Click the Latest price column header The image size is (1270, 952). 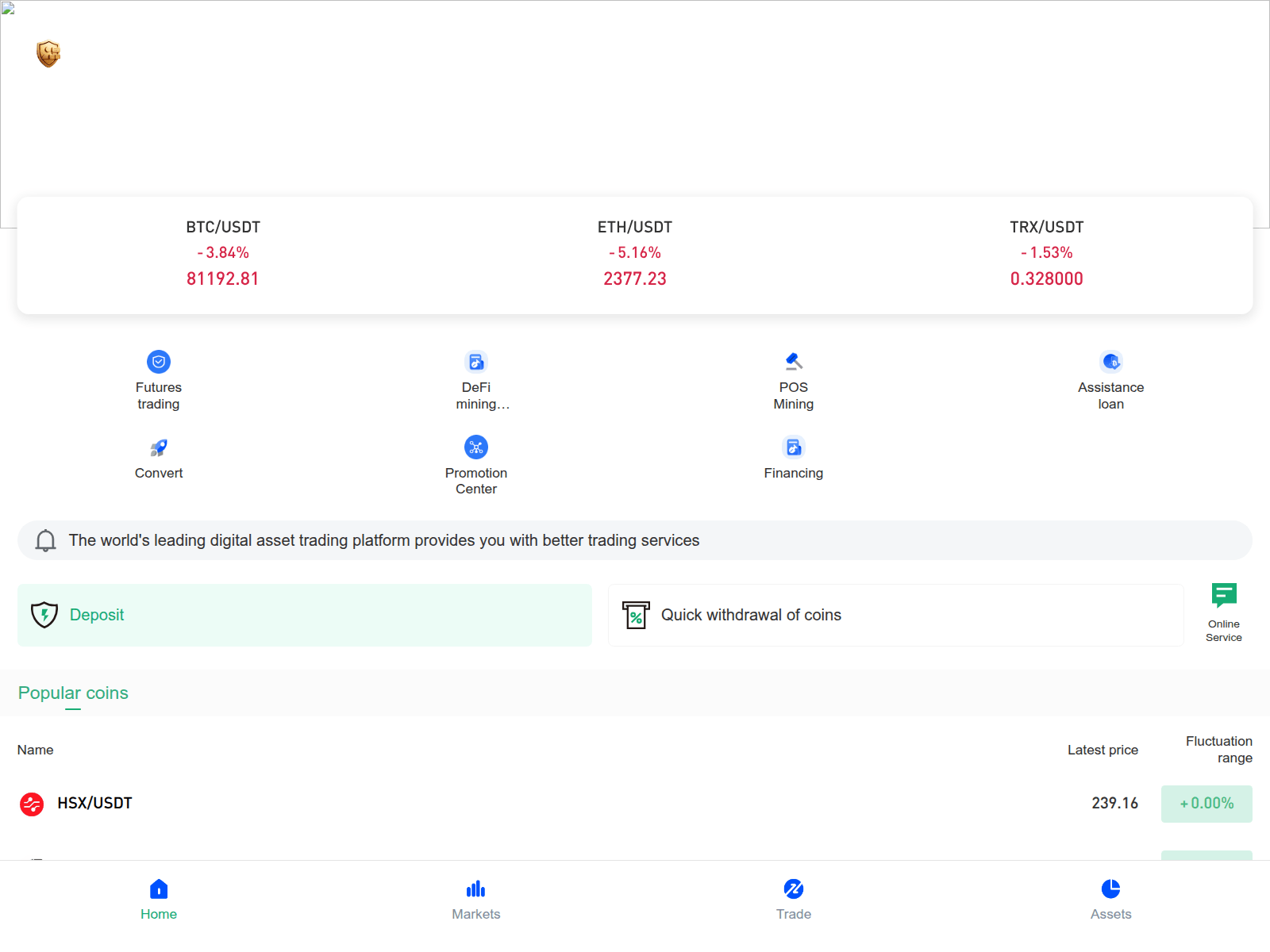coord(1103,750)
